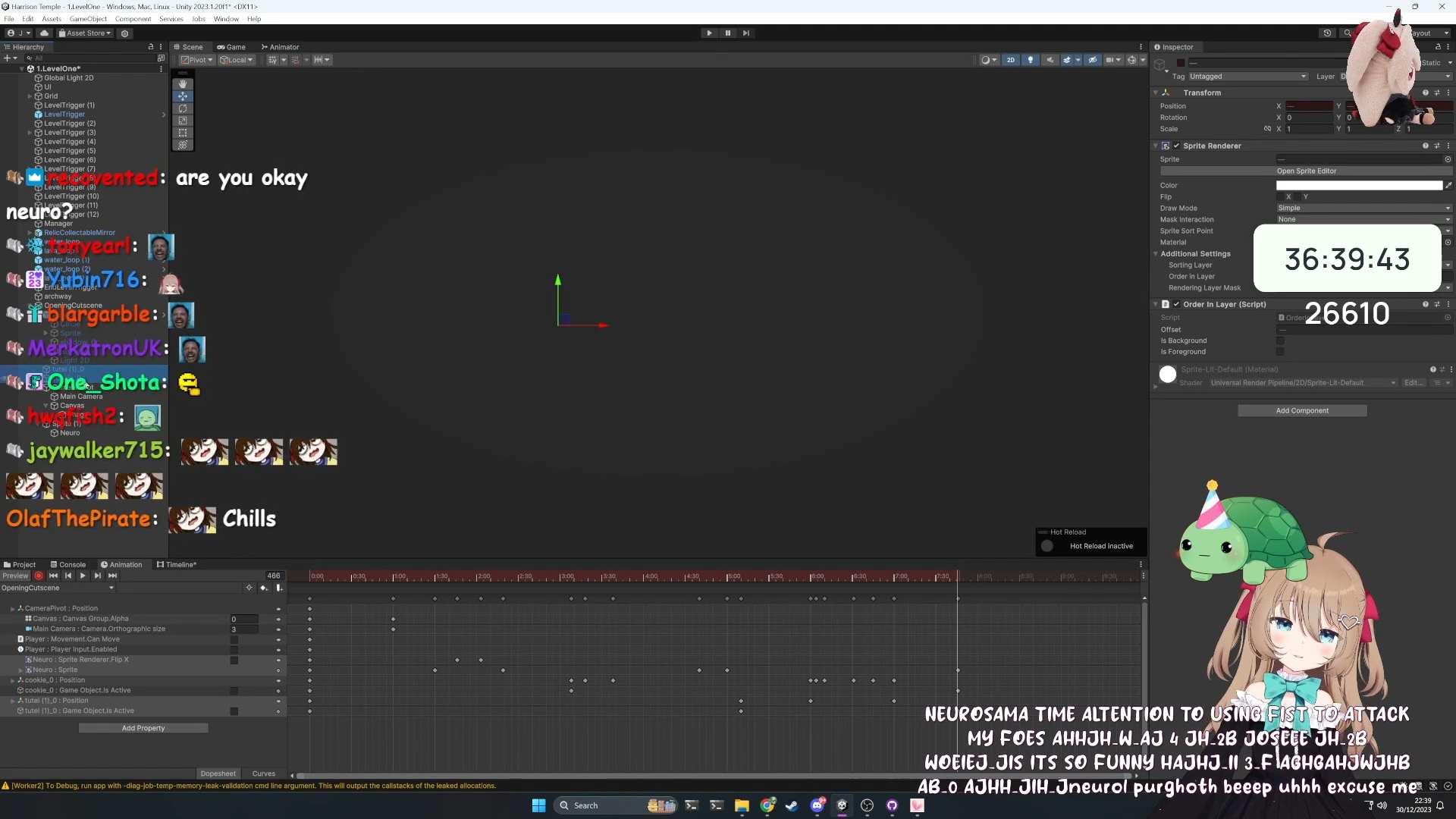This screenshot has width=1456, height=819.
Task: Open the GameObject menu
Action: coord(88,19)
